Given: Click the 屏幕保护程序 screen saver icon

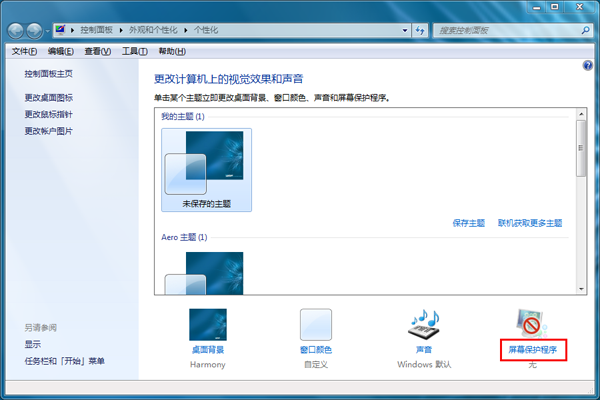Looking at the screenshot, I should (x=531, y=325).
